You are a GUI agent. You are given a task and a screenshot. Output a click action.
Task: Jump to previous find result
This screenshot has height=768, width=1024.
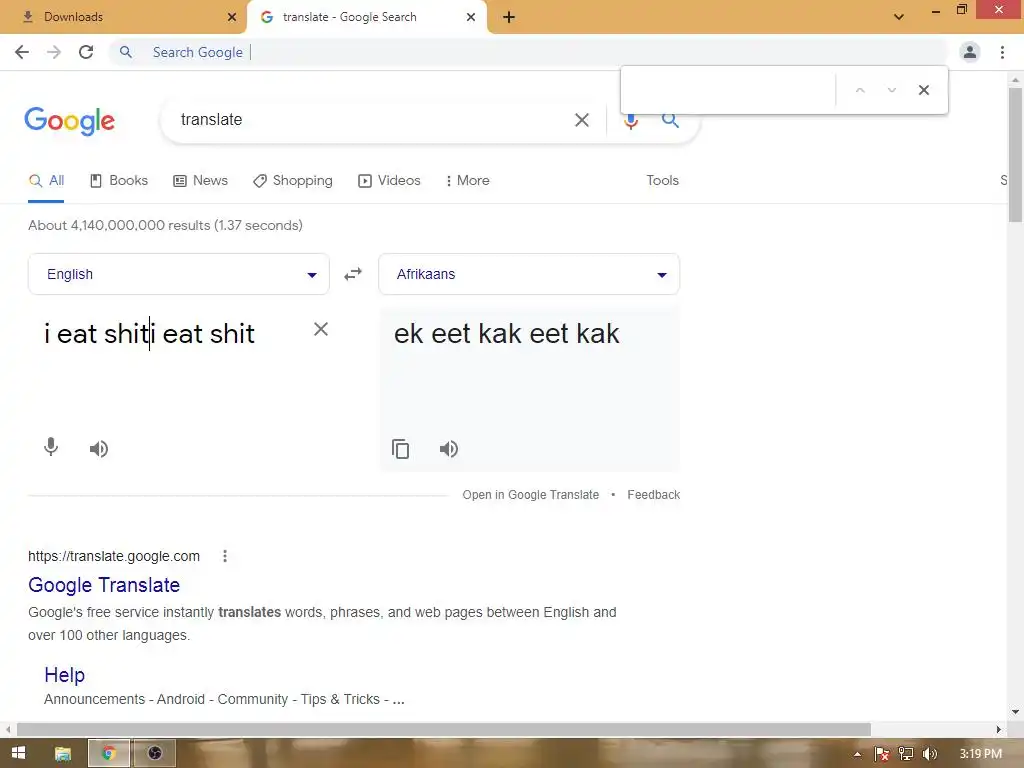pos(860,90)
